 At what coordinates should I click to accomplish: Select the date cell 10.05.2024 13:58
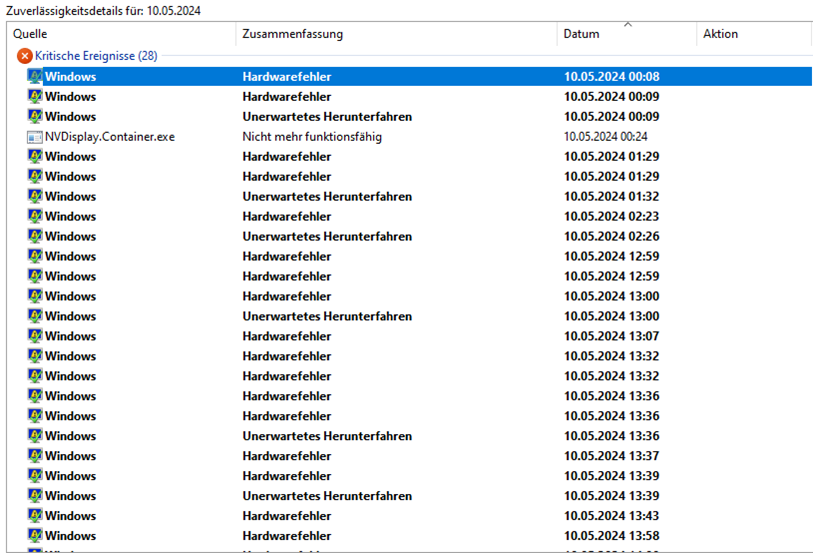(x=612, y=535)
